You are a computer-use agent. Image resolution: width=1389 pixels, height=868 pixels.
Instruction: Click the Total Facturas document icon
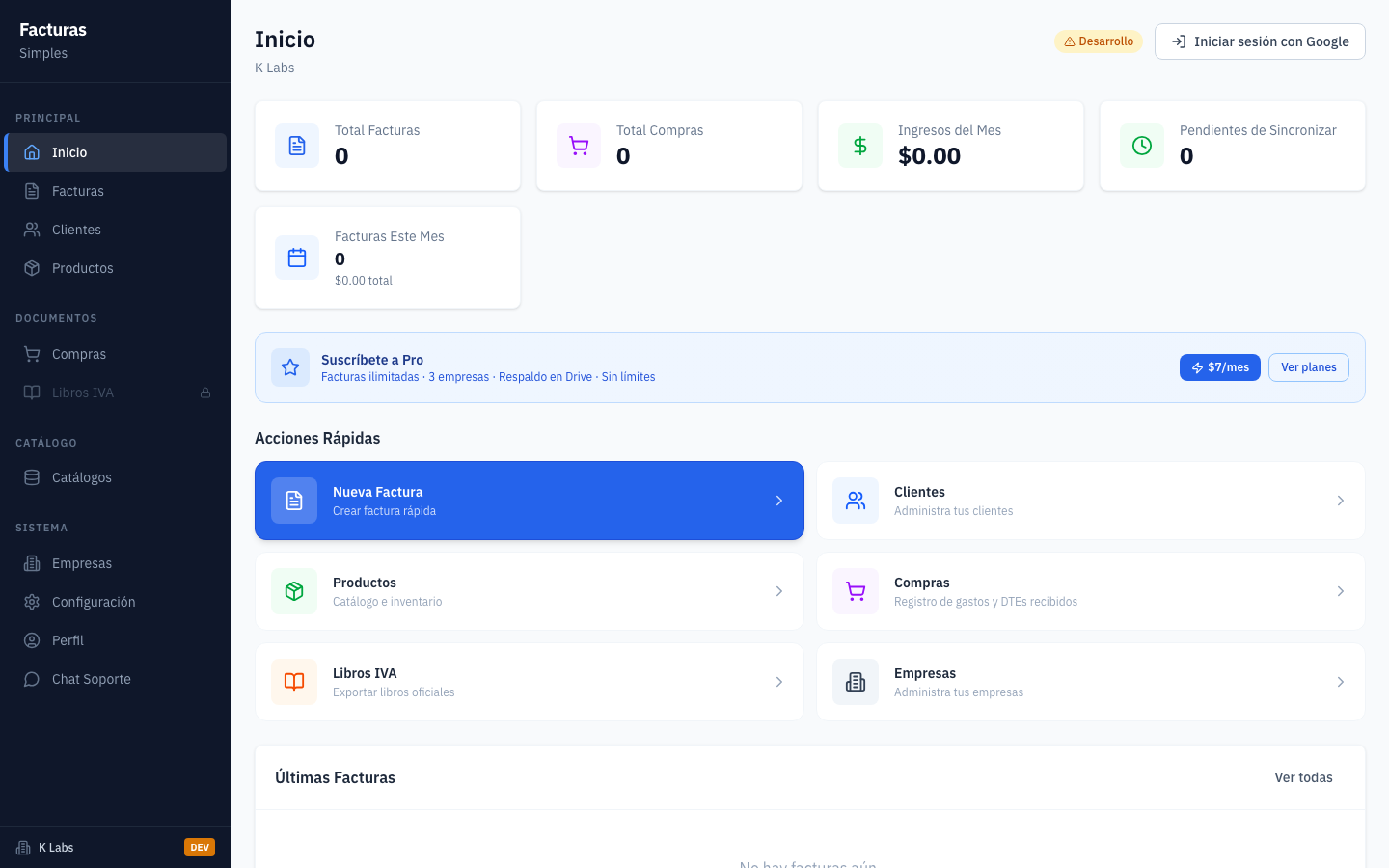pos(297,146)
